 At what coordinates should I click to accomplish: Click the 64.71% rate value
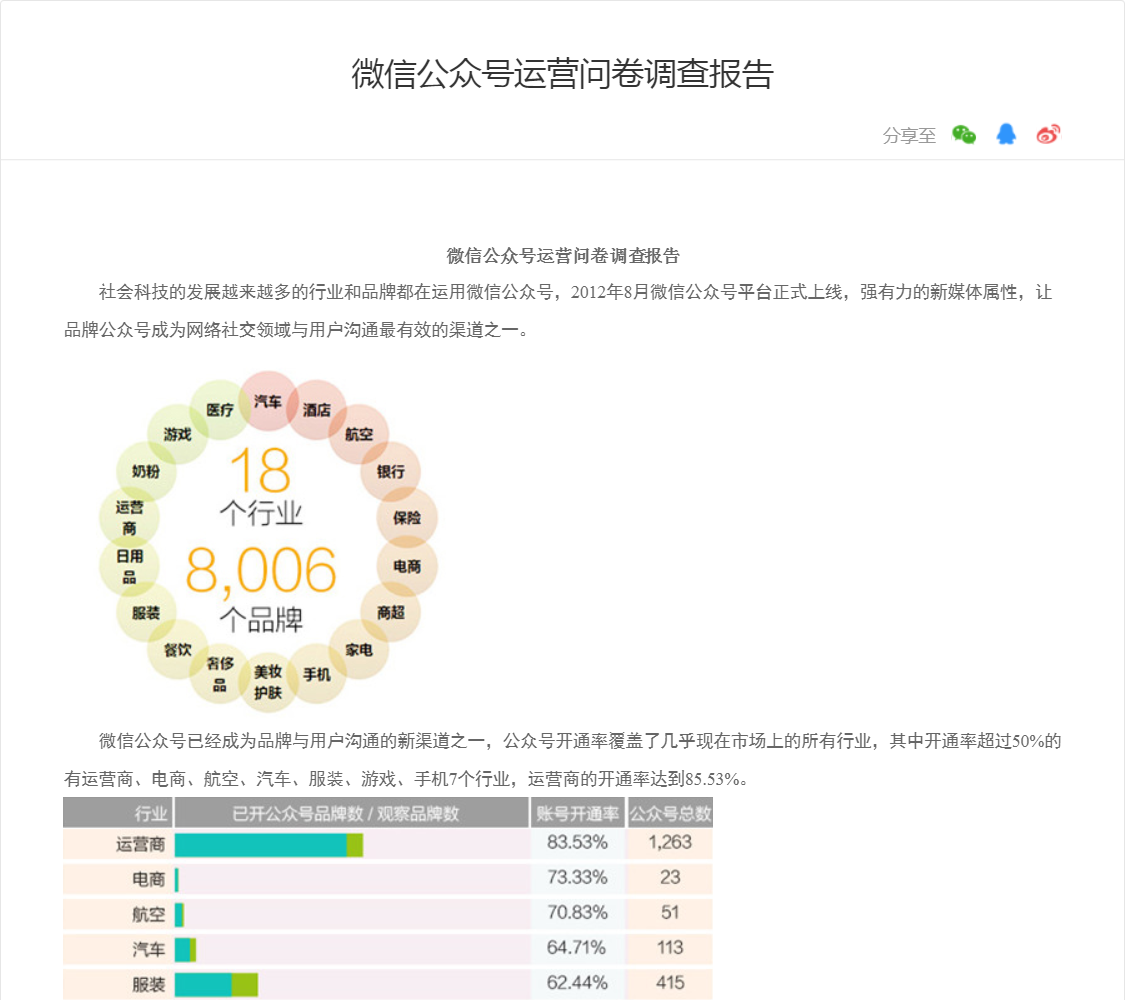click(x=576, y=948)
